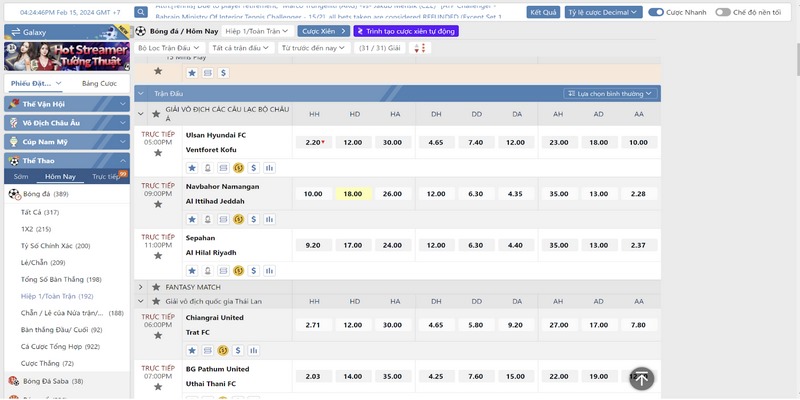Click the Galaxy banner button
Image resolution: width=800 pixels, height=400 pixels.
coord(67,32)
